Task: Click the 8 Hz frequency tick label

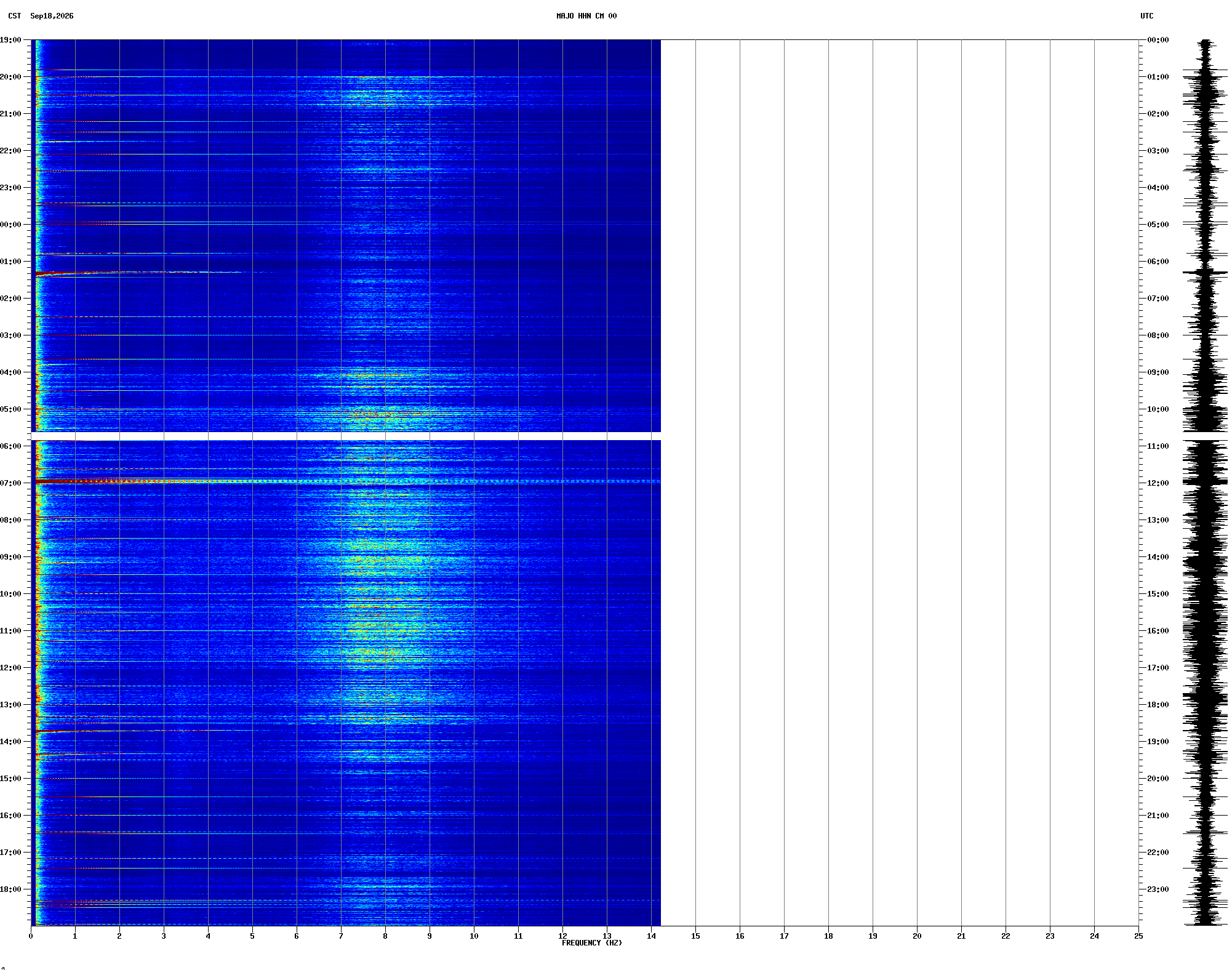Action: [x=385, y=936]
